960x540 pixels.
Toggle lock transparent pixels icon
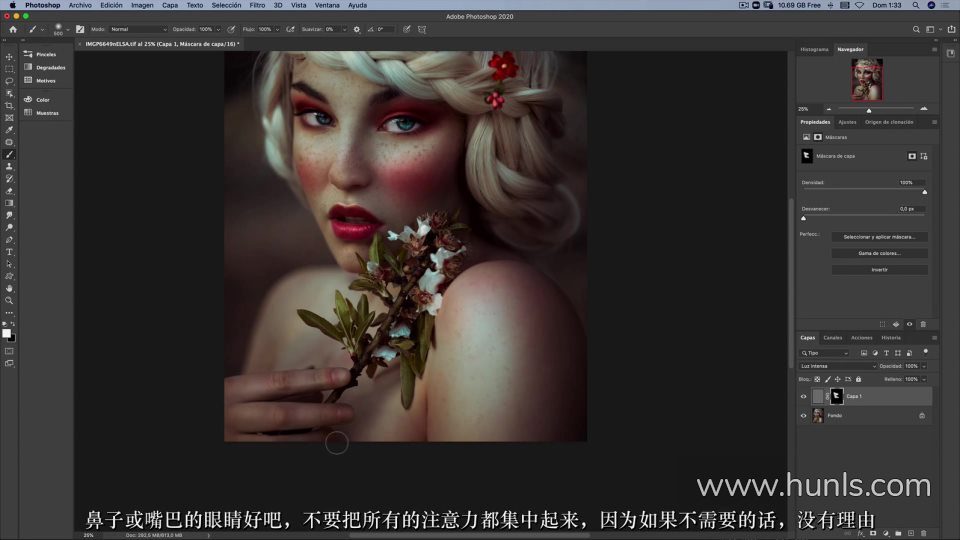pyautogui.click(x=817, y=380)
